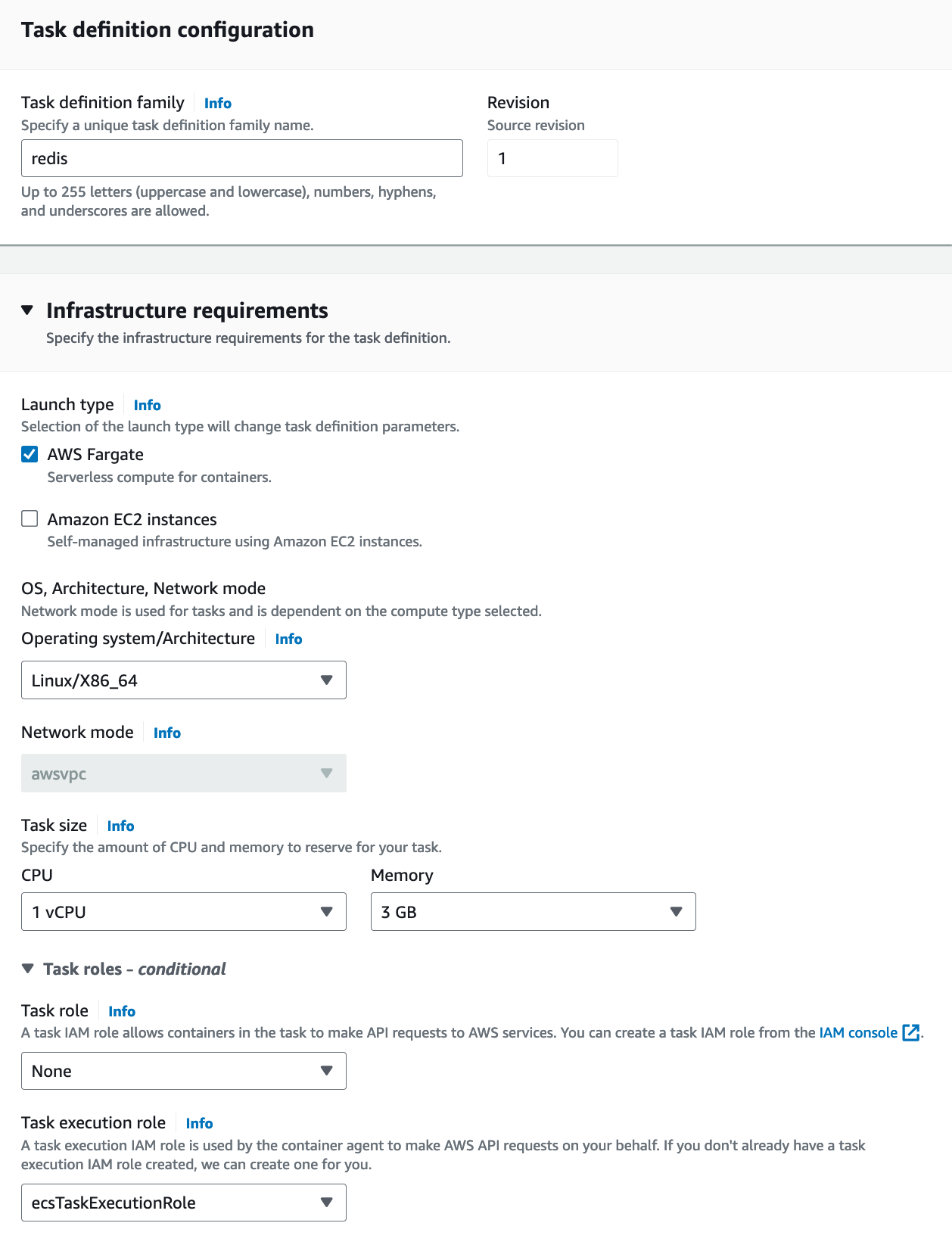Open the Operating system/Architecture dropdown
The width and height of the screenshot is (952, 1251).
pyautogui.click(x=183, y=680)
